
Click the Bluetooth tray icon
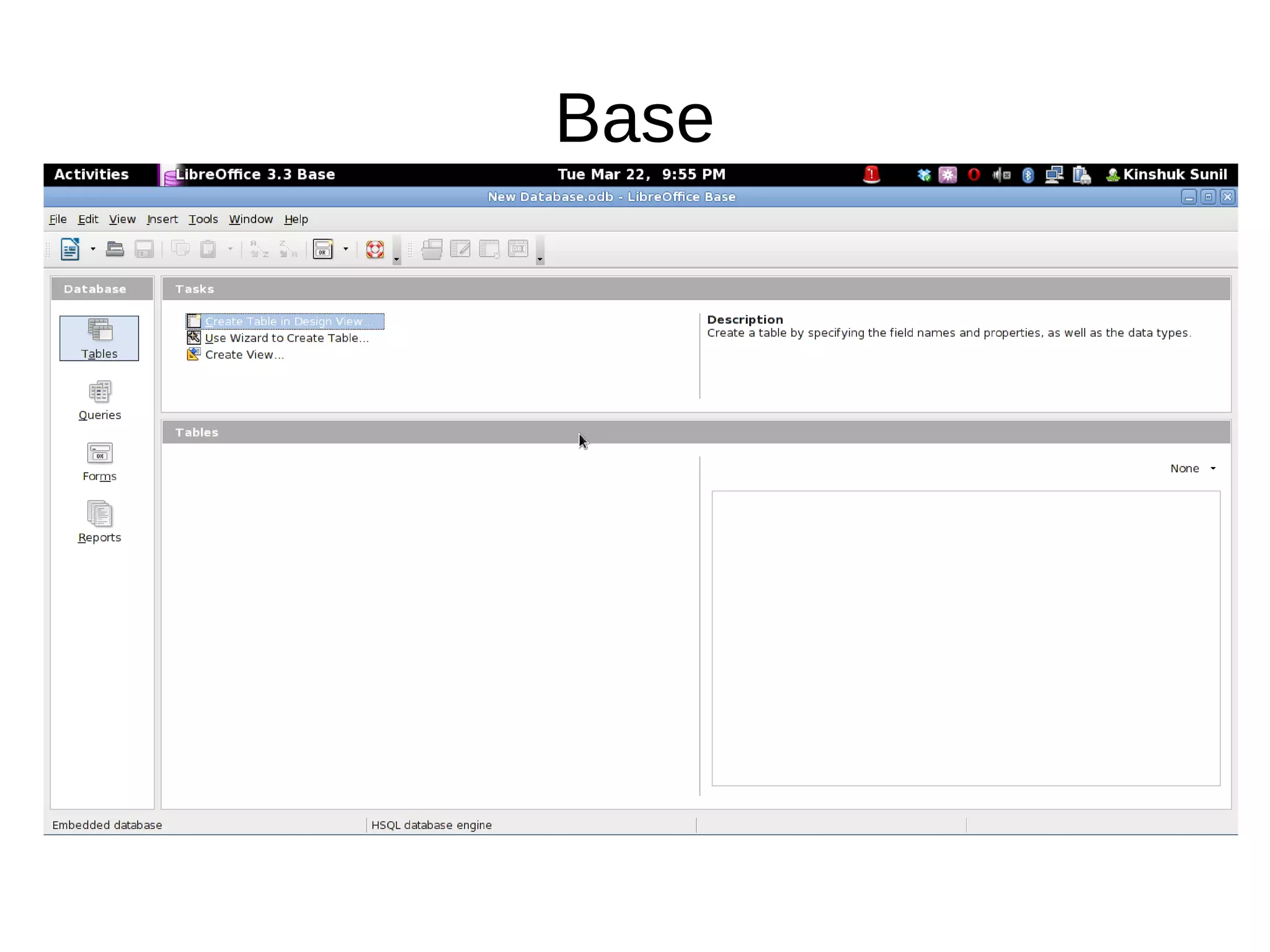(x=1028, y=175)
